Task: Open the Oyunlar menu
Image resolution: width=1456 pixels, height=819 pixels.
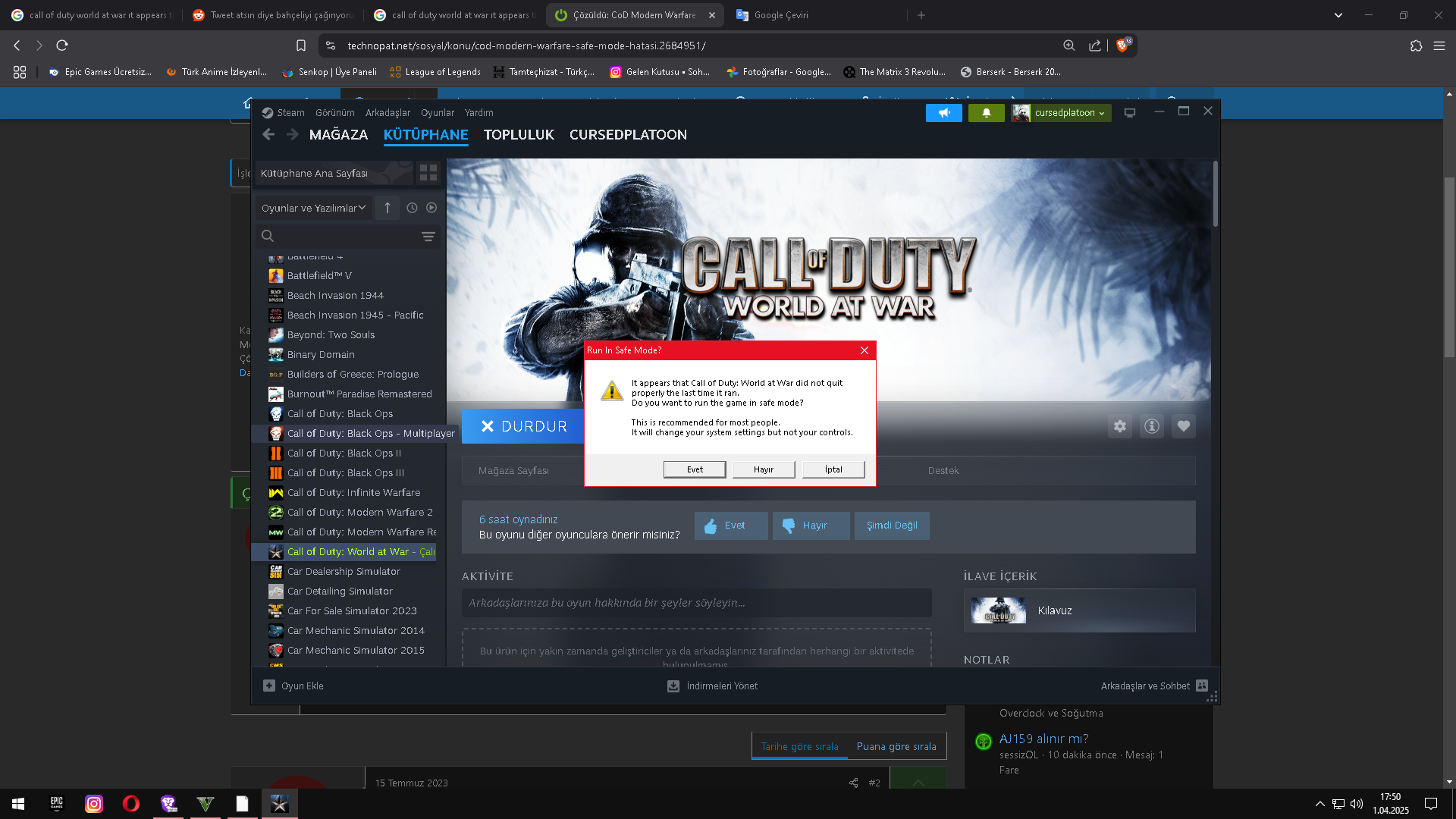Action: click(438, 113)
